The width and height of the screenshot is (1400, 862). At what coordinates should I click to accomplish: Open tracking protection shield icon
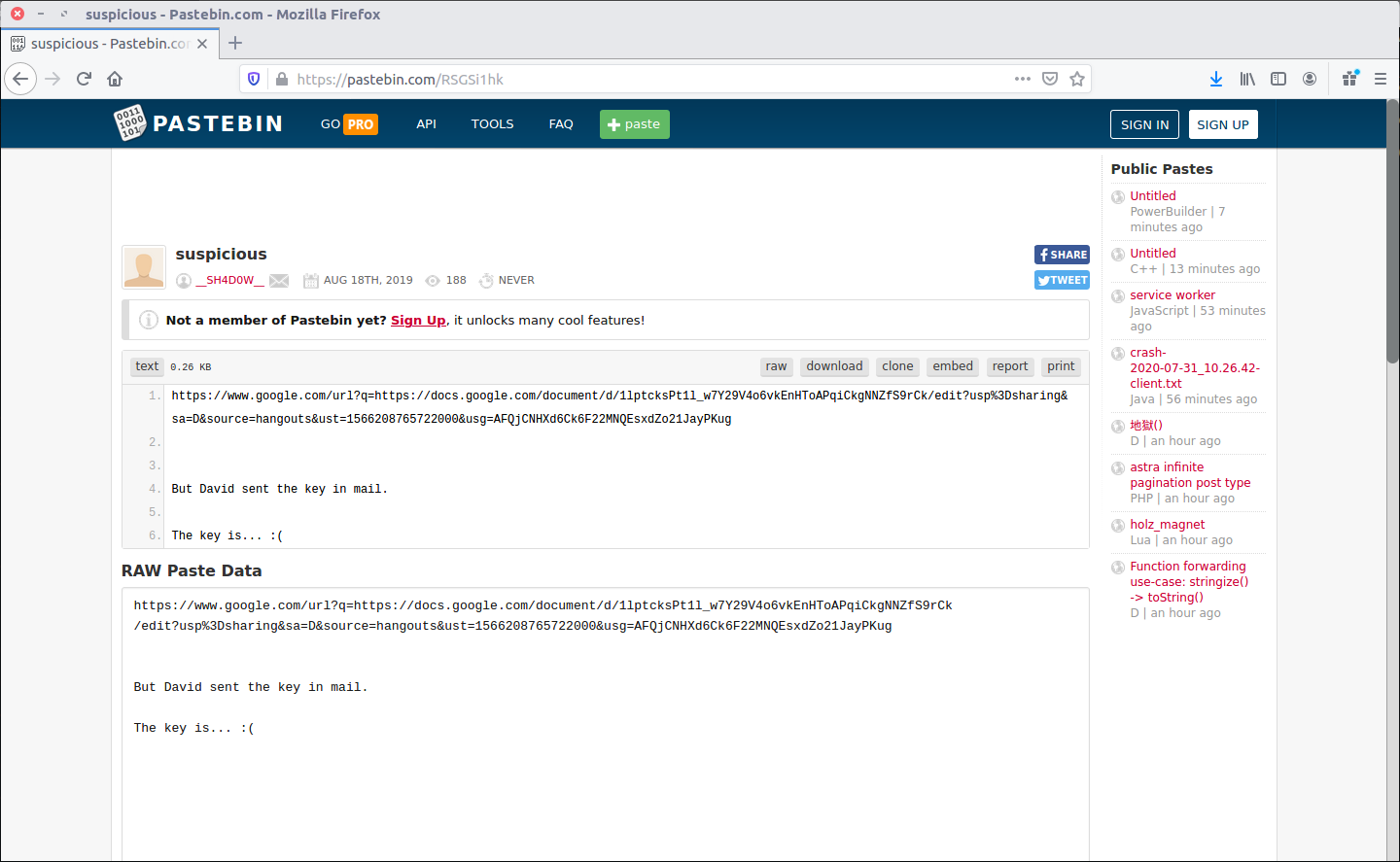tap(254, 79)
